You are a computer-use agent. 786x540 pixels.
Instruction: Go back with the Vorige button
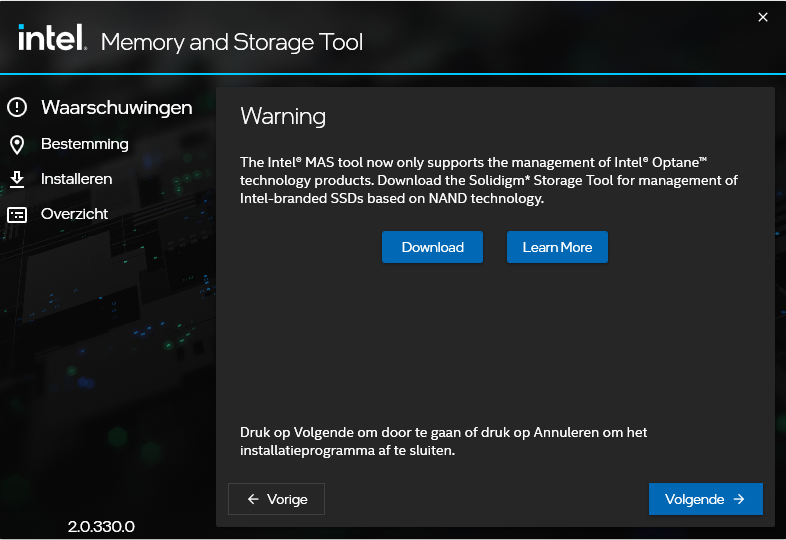pyautogui.click(x=276, y=499)
